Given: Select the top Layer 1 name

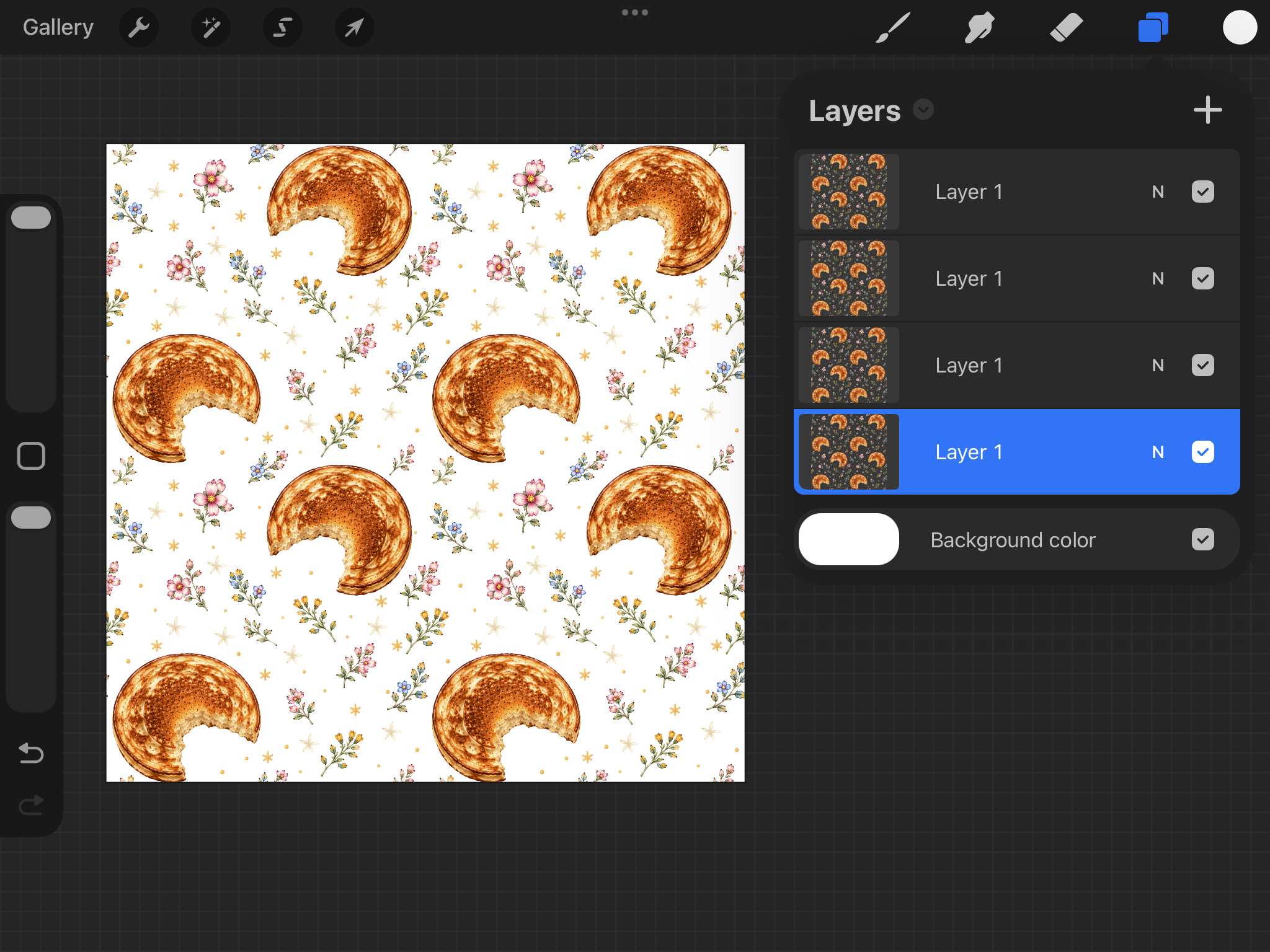Looking at the screenshot, I should point(969,192).
